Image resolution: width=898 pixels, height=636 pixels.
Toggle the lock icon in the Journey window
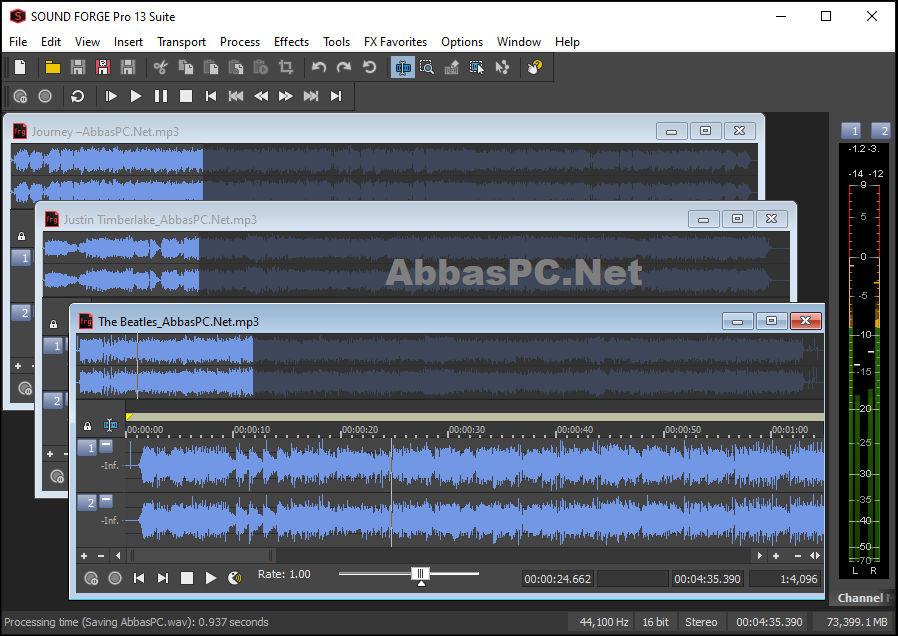(21, 236)
